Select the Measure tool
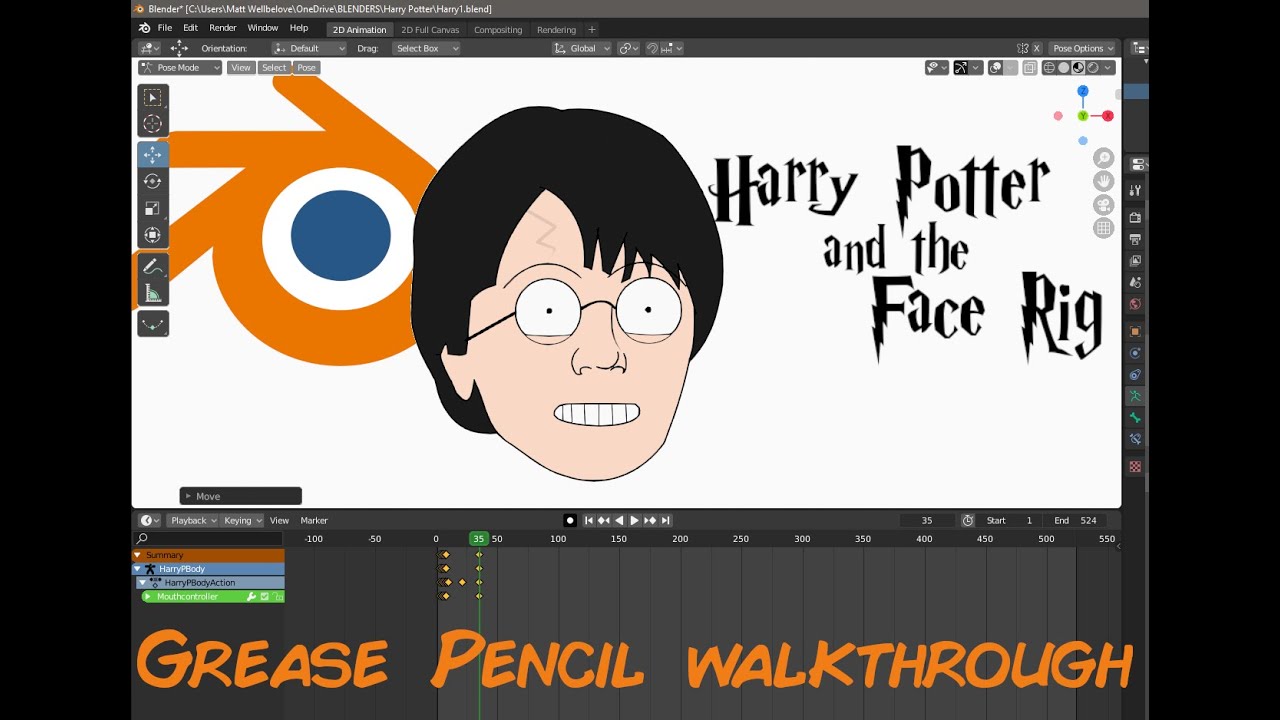 [153, 293]
